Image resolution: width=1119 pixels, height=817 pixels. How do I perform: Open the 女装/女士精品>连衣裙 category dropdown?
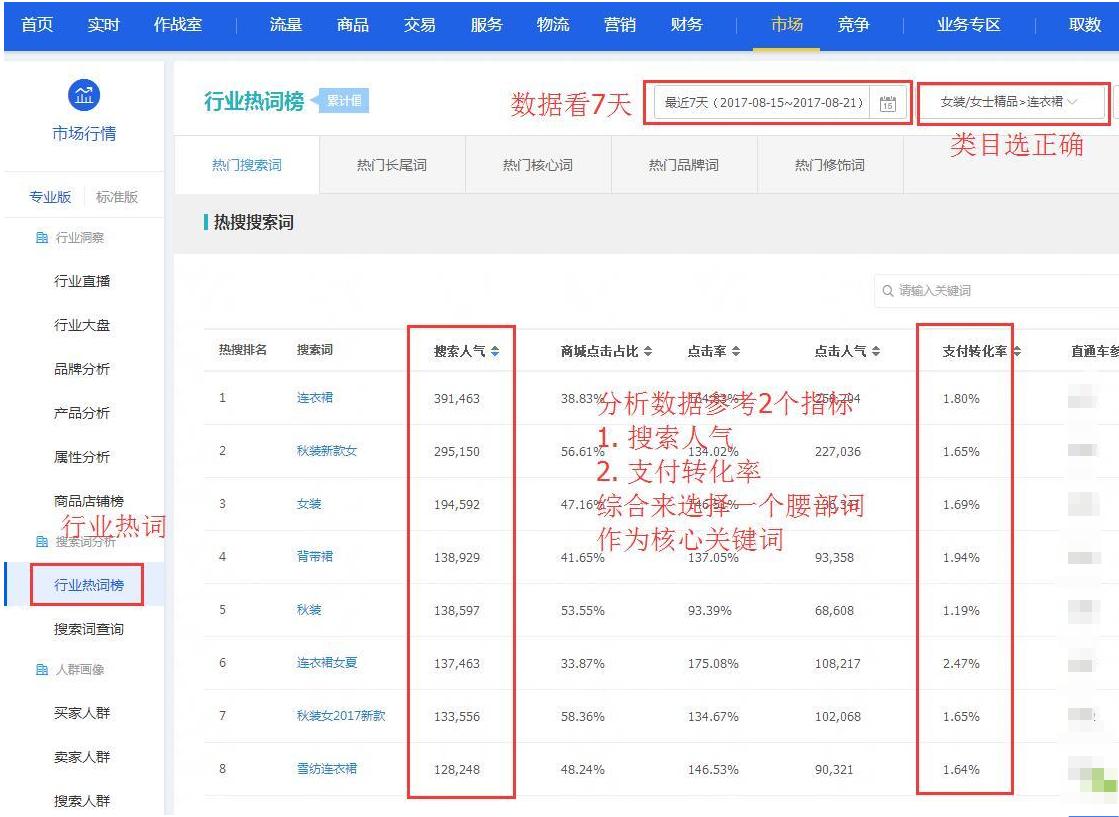1012,101
